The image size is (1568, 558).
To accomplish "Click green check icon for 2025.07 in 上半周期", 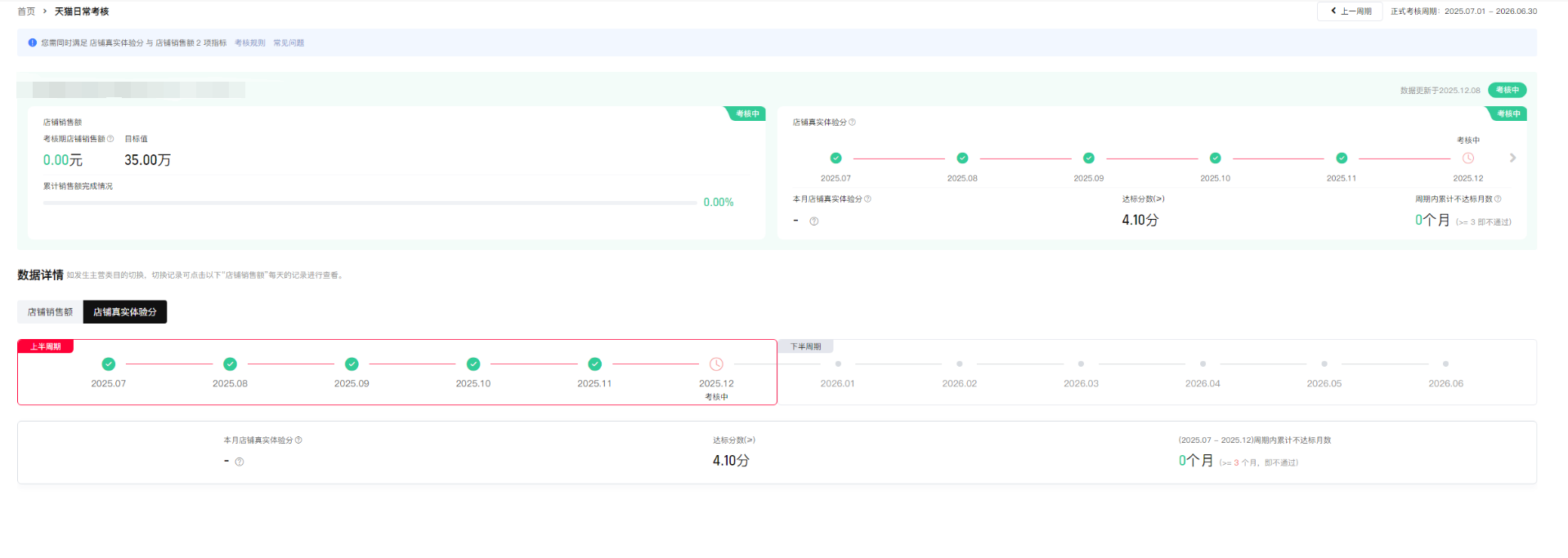I will 109,364.
